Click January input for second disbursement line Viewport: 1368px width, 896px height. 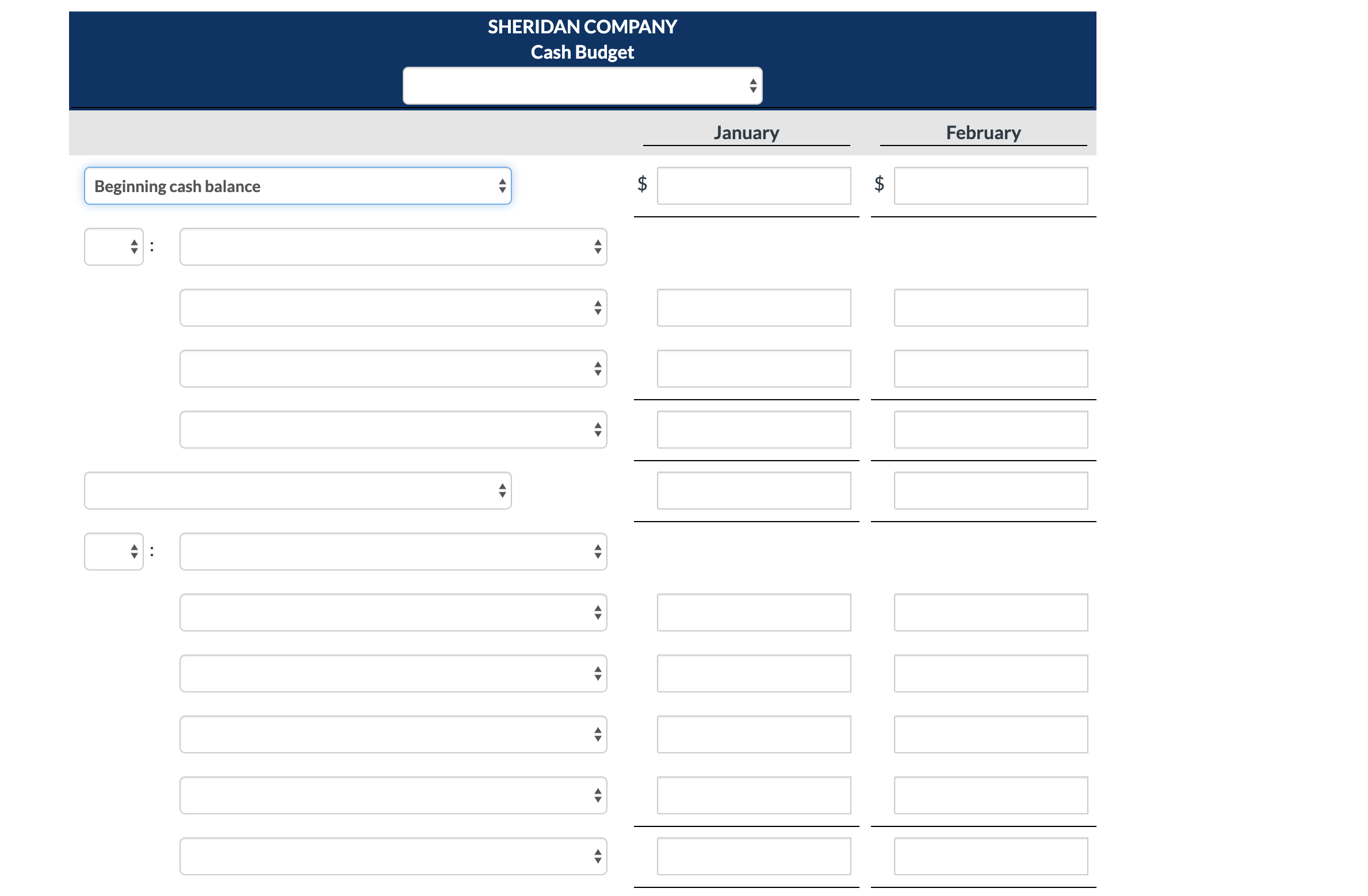754,673
